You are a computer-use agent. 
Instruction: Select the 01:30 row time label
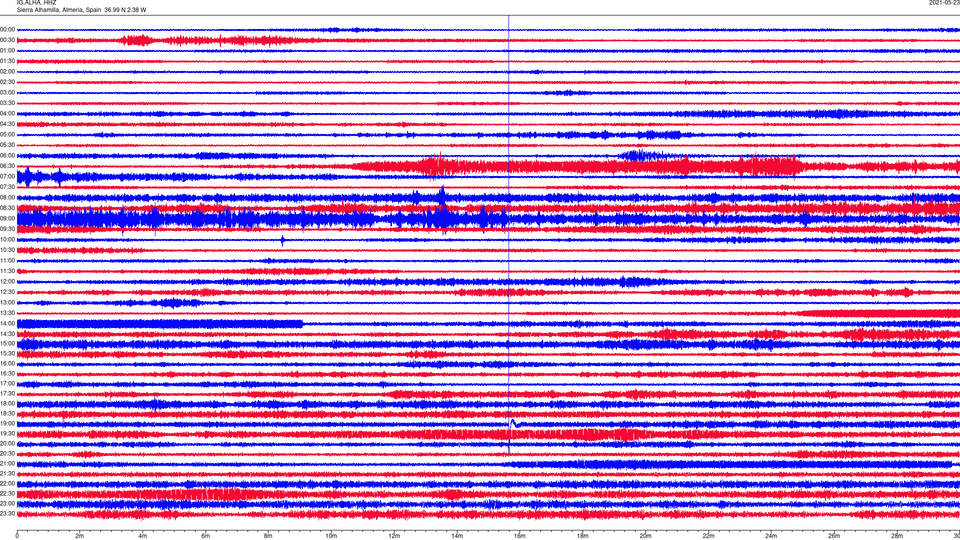(7, 61)
